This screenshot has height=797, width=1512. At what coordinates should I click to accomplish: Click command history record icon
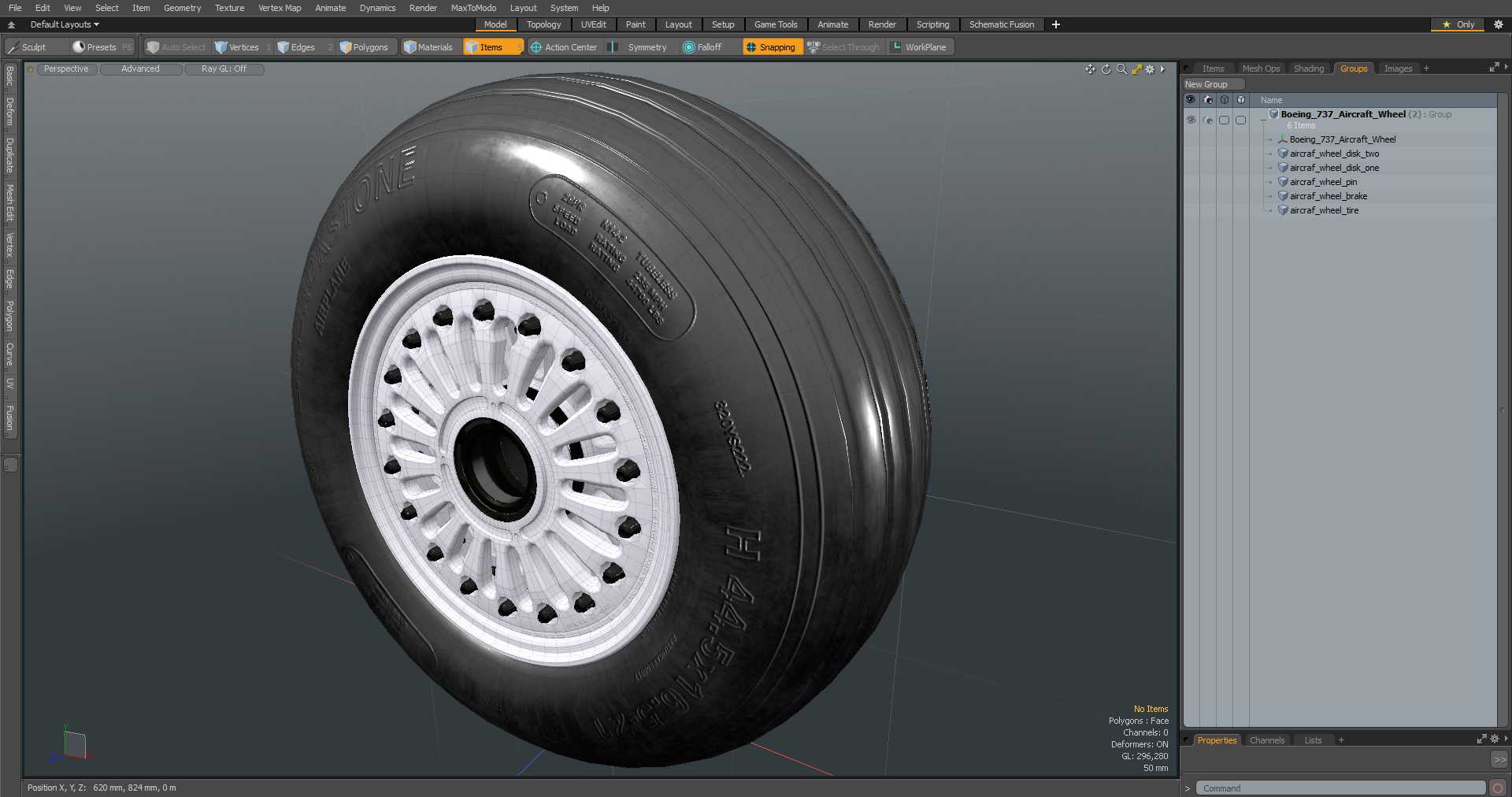(1498, 788)
